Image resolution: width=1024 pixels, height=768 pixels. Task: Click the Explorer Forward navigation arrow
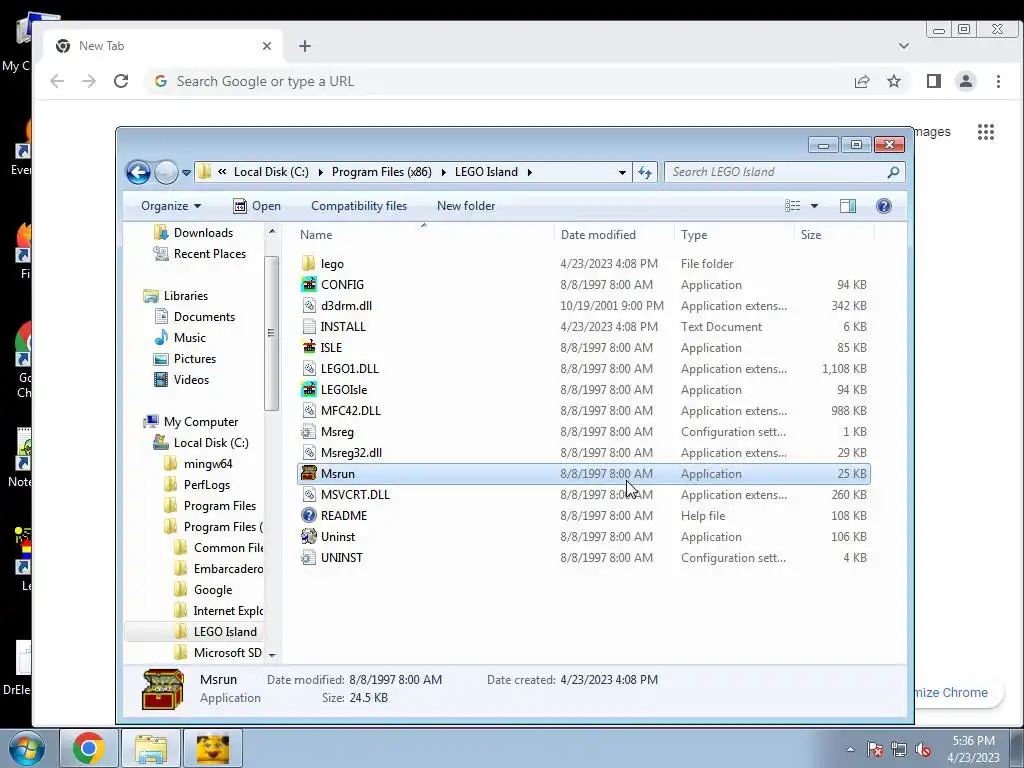coord(167,172)
